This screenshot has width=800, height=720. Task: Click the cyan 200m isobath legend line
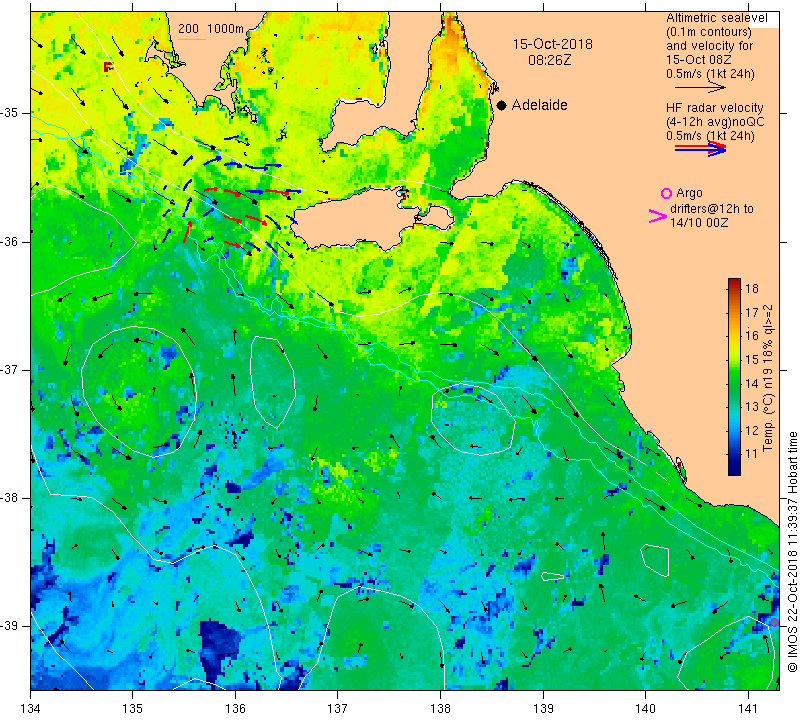click(192, 39)
